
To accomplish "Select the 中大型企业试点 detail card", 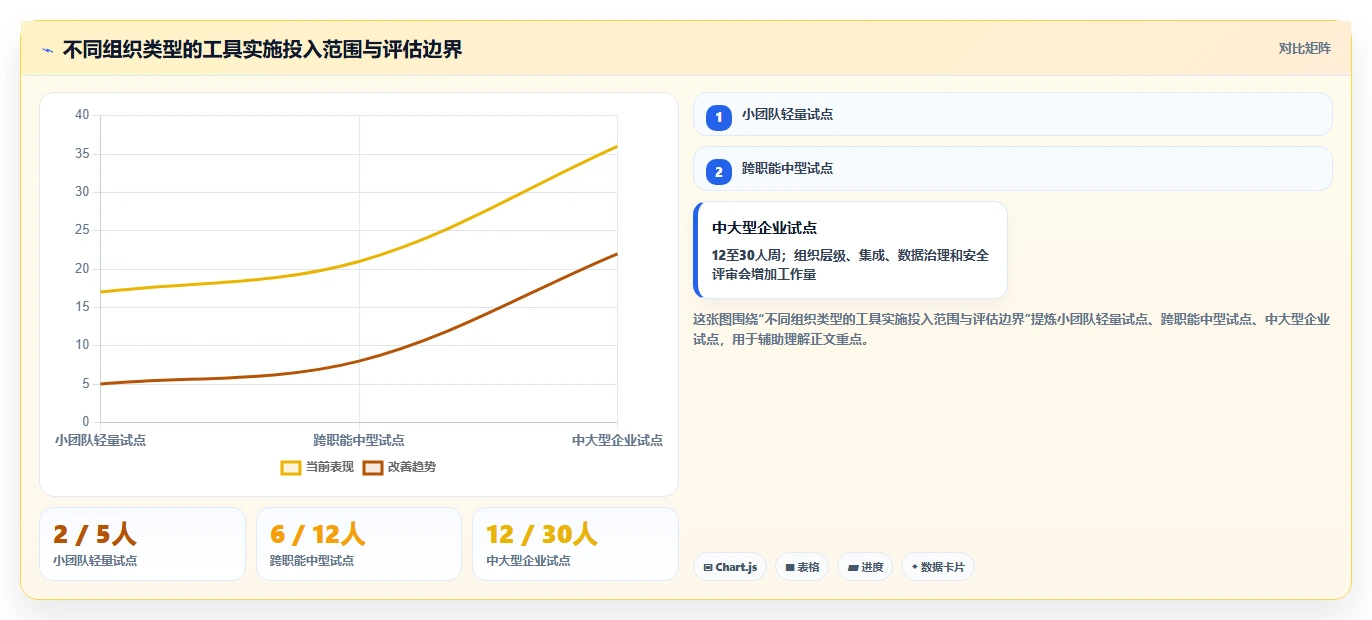I will click(850, 250).
